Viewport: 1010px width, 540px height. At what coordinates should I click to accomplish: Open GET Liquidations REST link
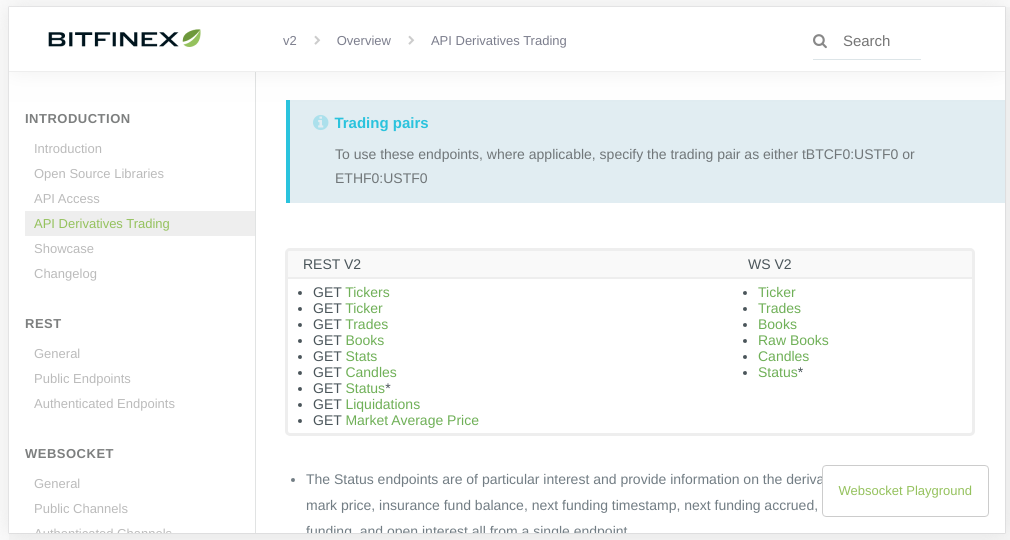(382, 405)
